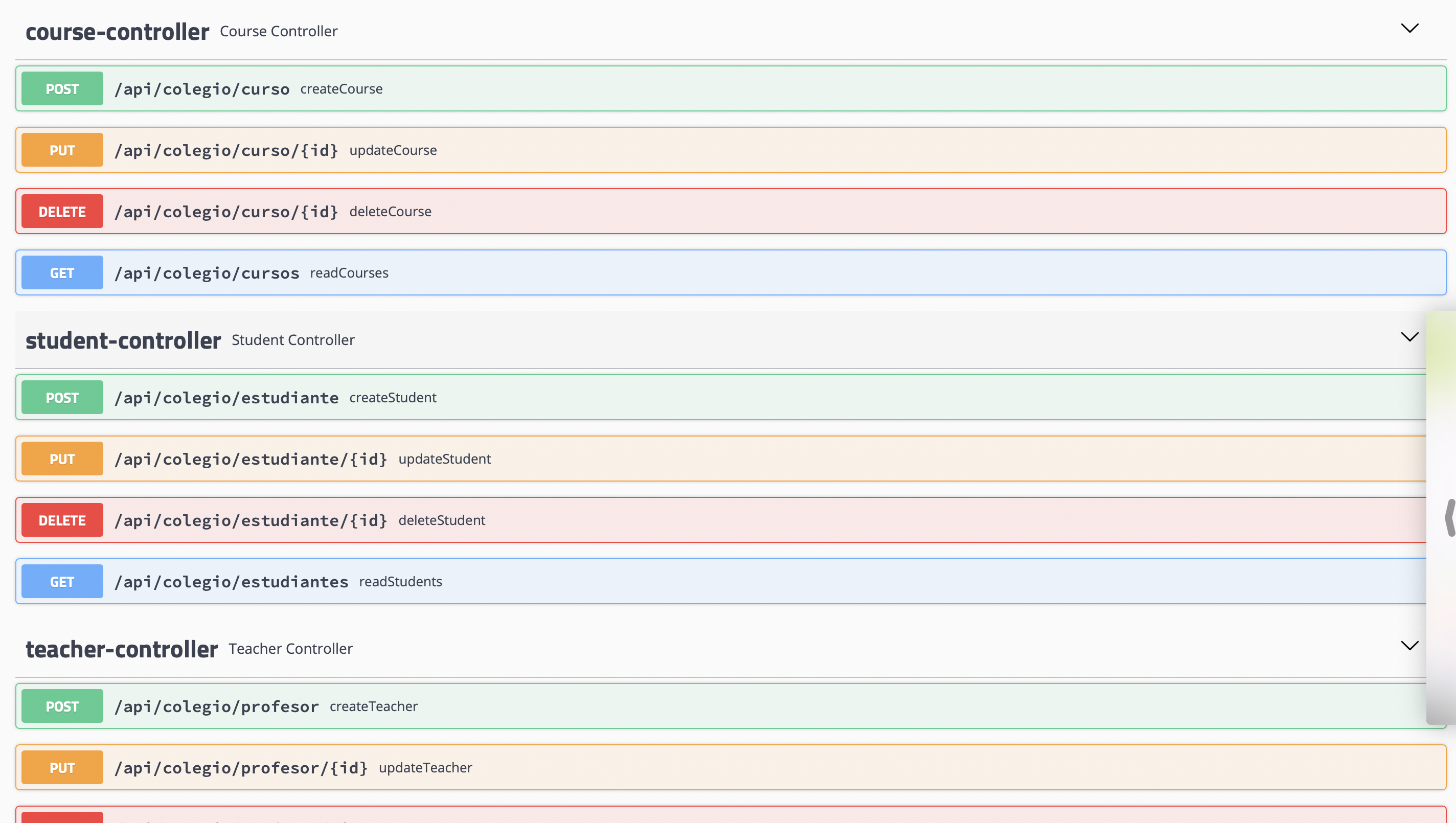Click the DELETE badge for deleteStudent
This screenshot has width=1456, height=823.
point(62,519)
